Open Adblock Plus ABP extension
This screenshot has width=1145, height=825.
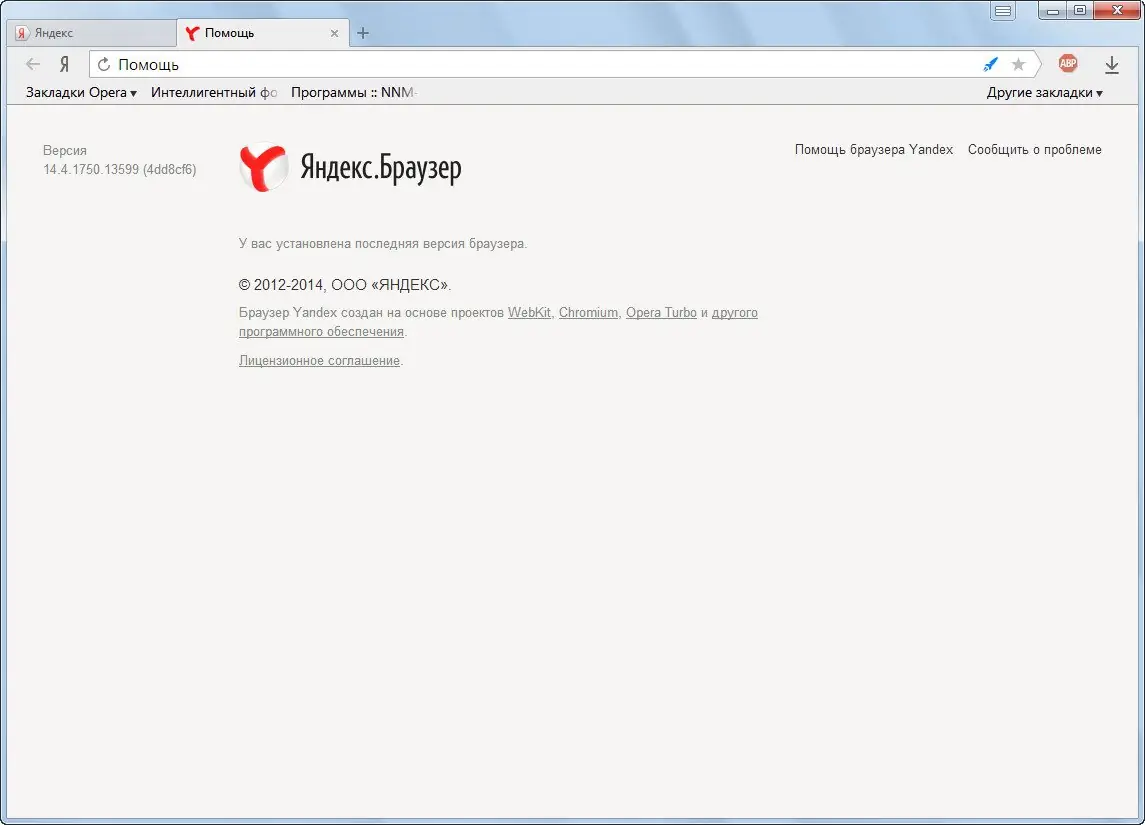tap(1068, 64)
